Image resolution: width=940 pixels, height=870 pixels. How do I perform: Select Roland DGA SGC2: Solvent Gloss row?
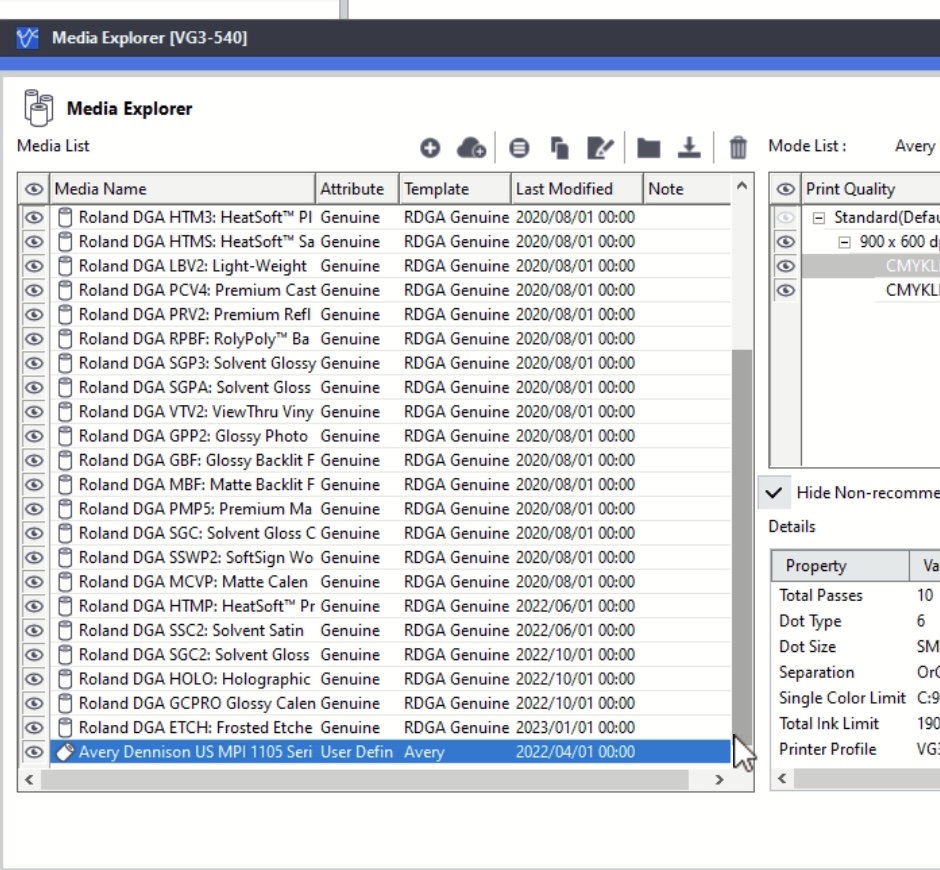[x=390, y=654]
